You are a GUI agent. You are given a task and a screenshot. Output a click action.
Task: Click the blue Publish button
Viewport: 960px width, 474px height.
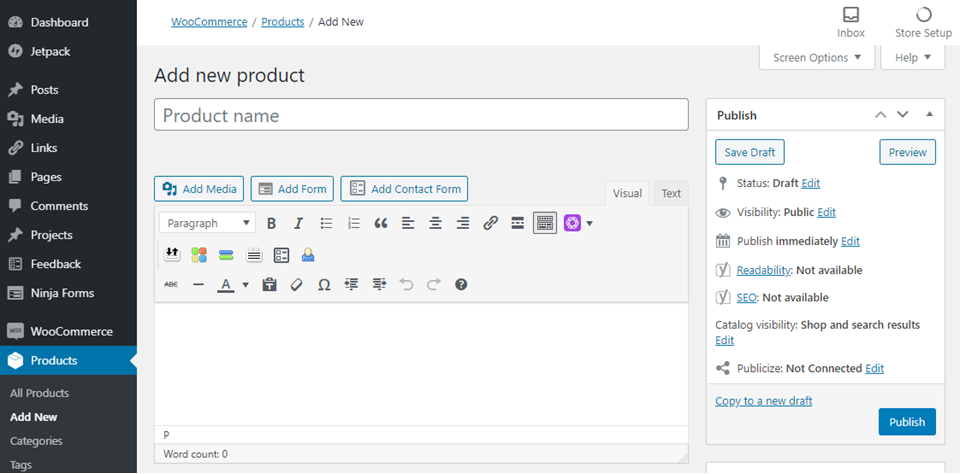[907, 422]
